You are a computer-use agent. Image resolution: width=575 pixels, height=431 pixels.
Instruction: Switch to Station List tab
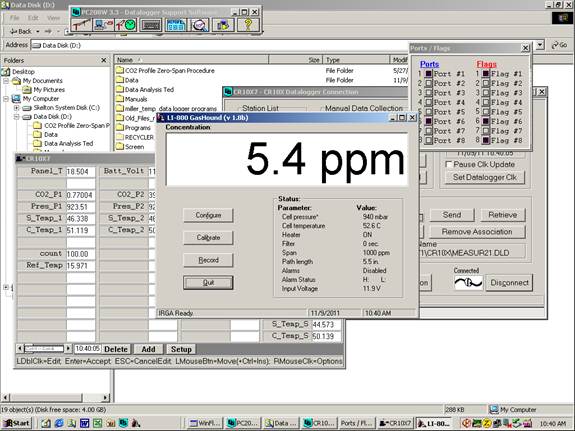tap(260, 108)
